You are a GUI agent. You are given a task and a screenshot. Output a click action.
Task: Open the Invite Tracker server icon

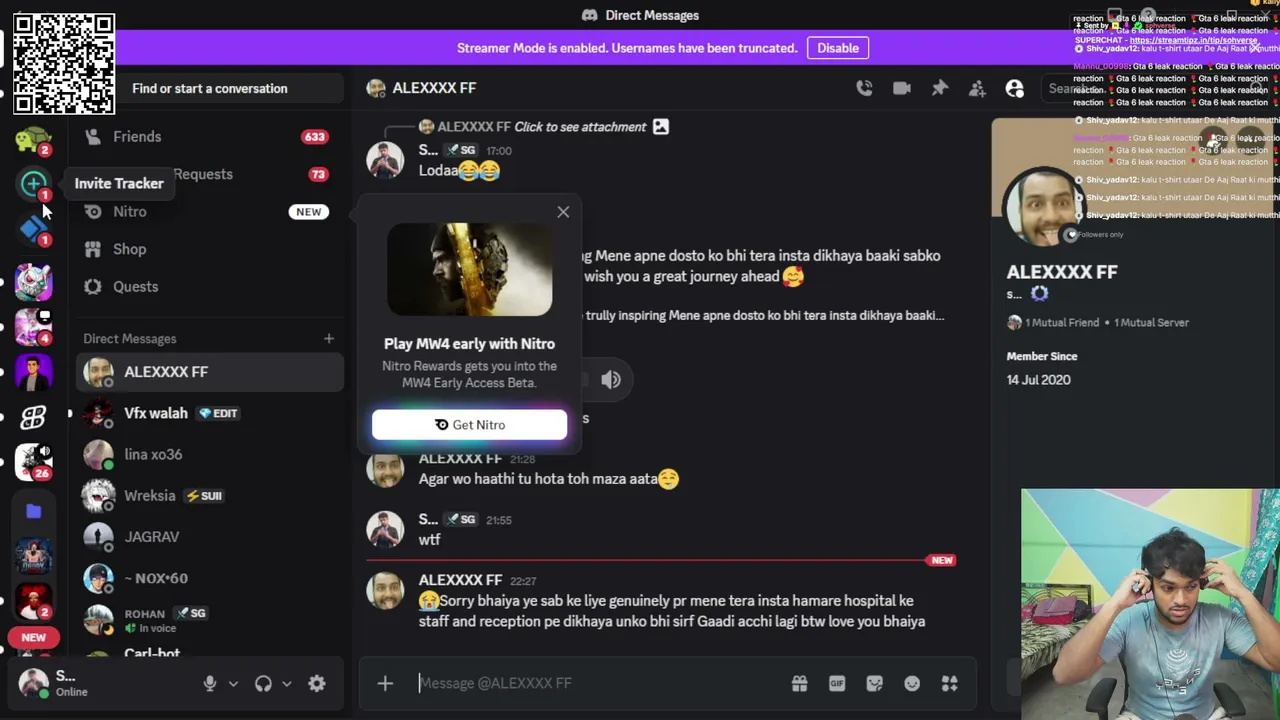(33, 184)
